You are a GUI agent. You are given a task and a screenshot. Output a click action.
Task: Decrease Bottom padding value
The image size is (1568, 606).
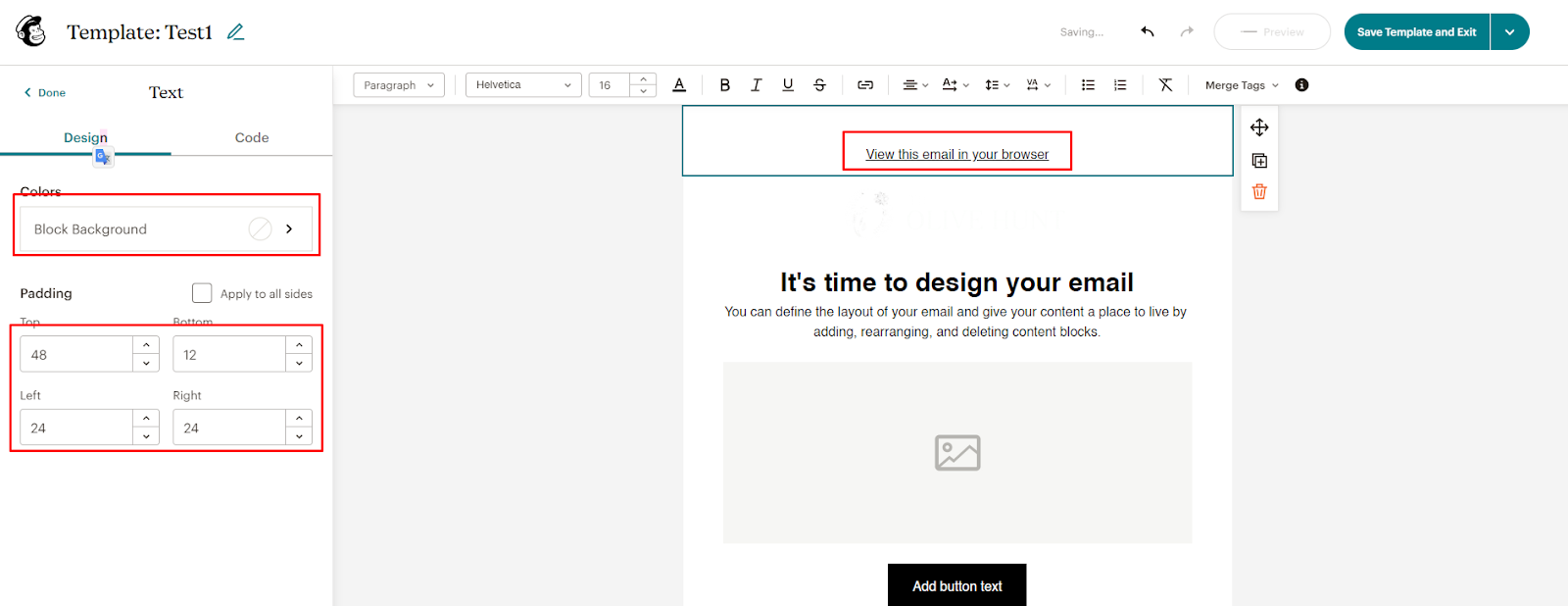299,363
